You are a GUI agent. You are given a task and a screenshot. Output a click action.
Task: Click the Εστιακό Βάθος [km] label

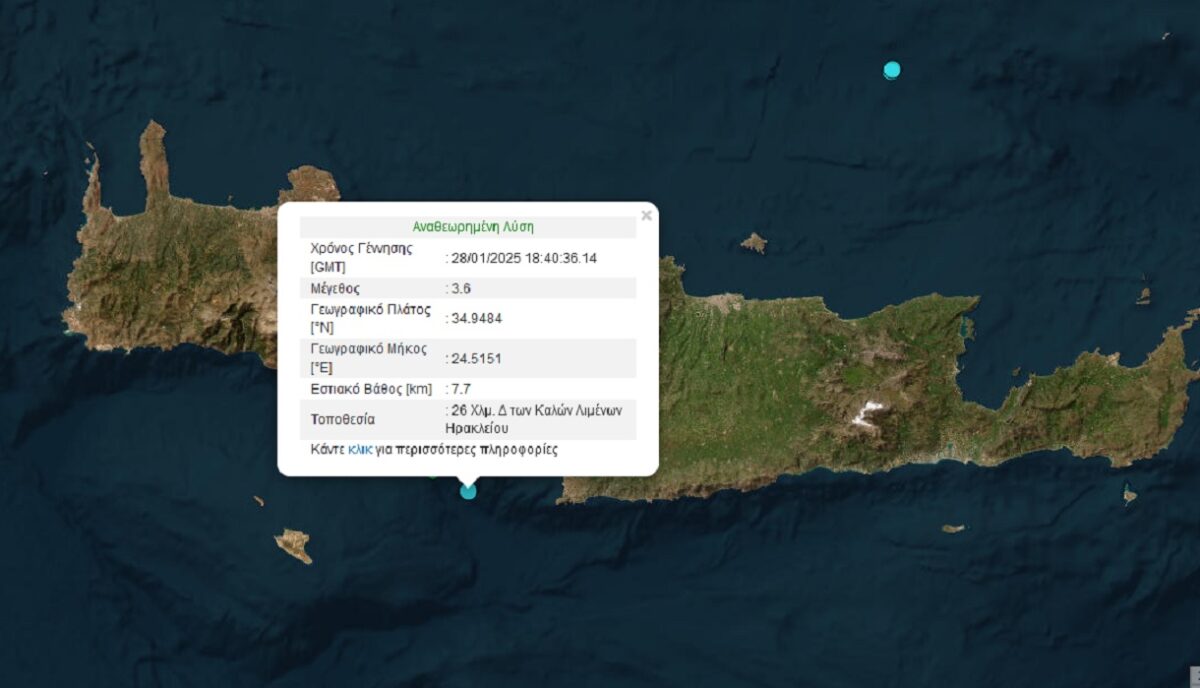click(x=371, y=388)
